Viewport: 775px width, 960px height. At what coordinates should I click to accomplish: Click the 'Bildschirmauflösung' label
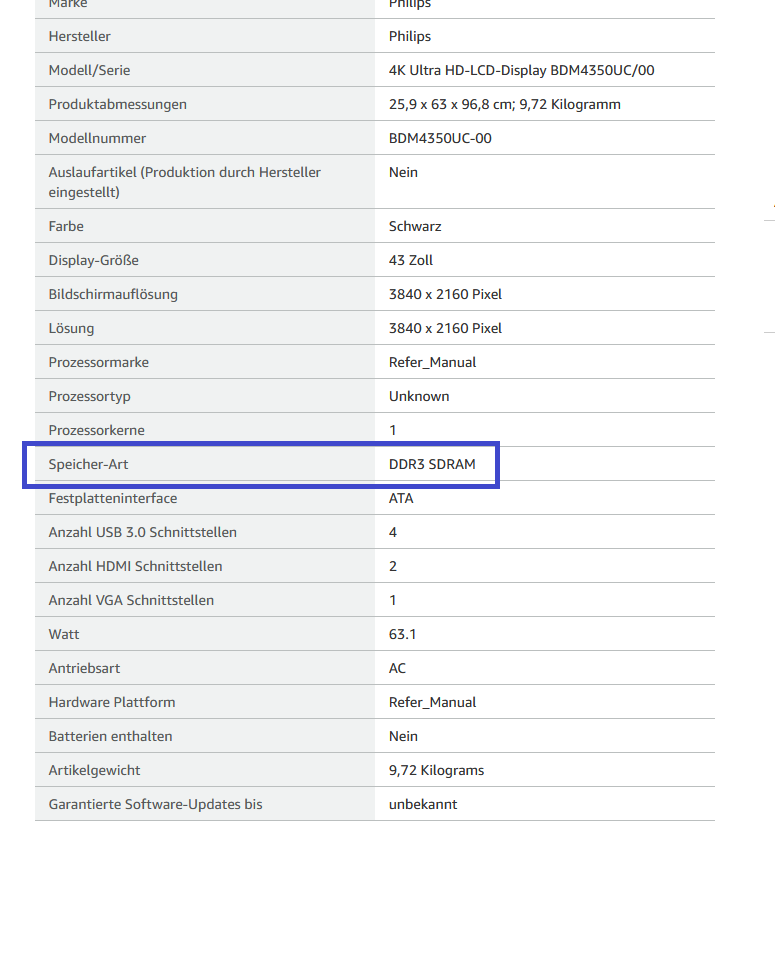[113, 294]
